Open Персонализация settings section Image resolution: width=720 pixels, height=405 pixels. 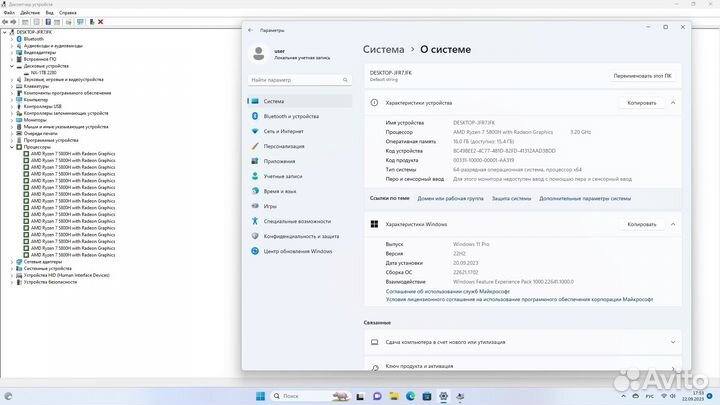click(299, 146)
